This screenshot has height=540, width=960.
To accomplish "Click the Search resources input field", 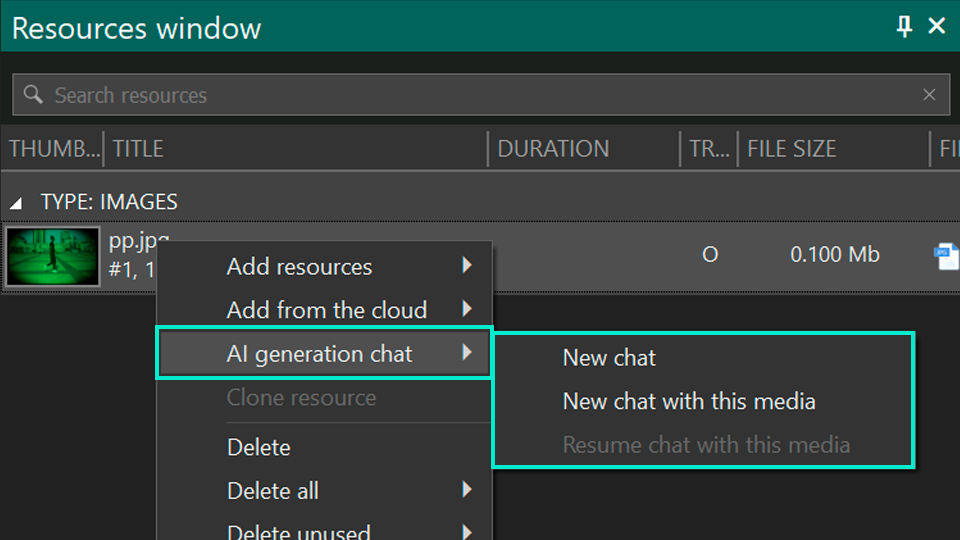I will [x=481, y=95].
